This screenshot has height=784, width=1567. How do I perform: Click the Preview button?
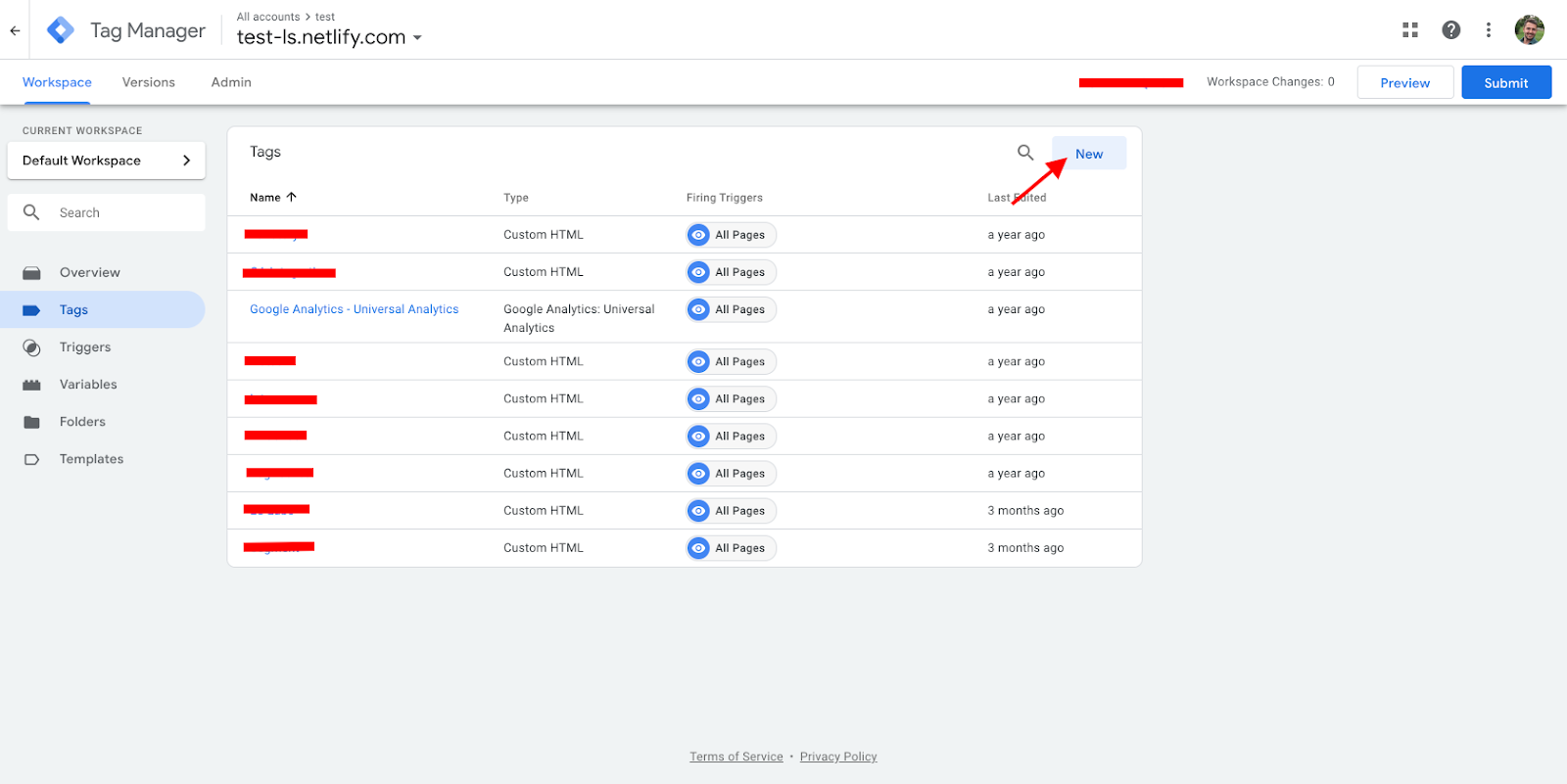[1405, 82]
